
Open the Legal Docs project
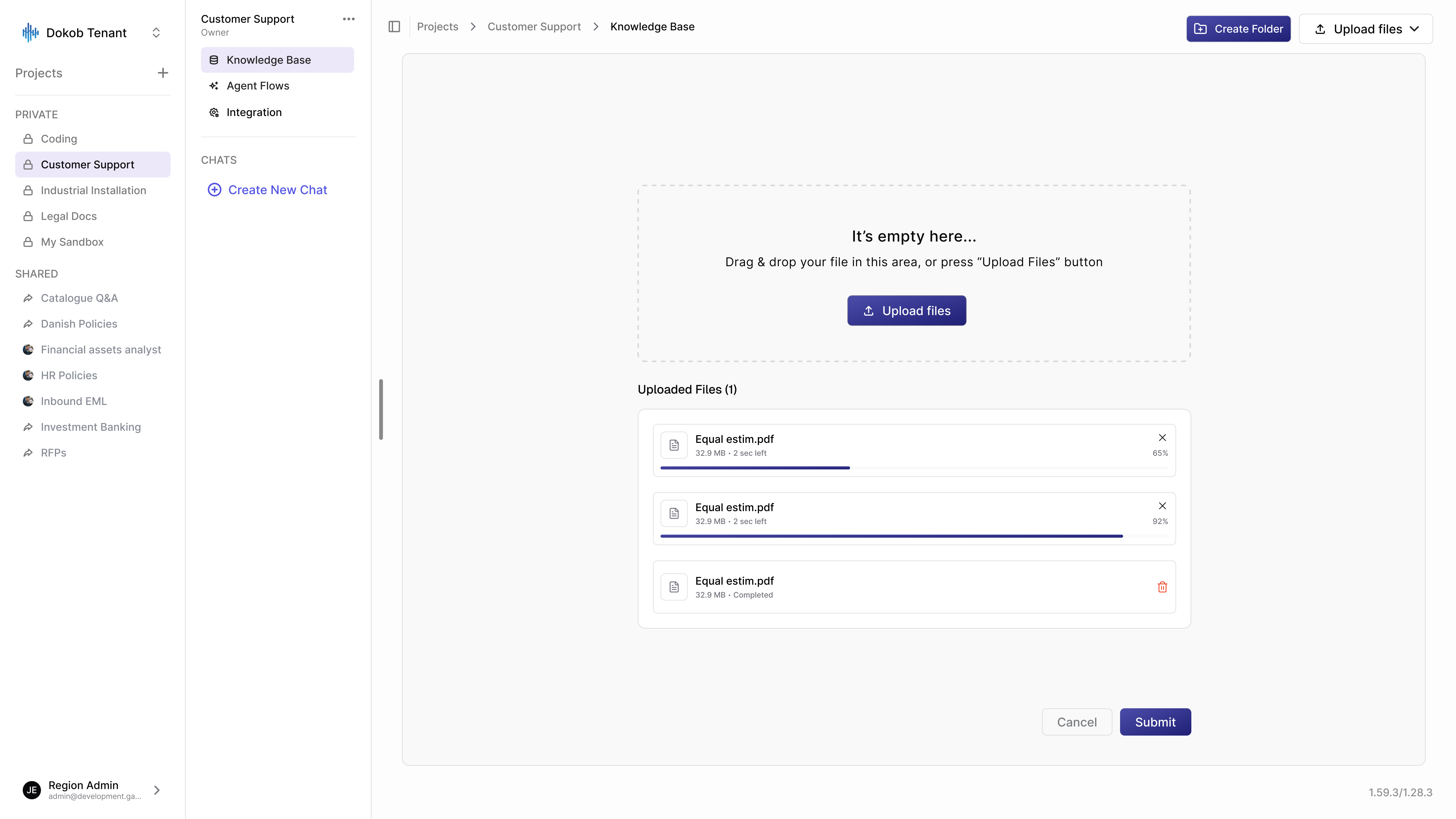point(93,216)
